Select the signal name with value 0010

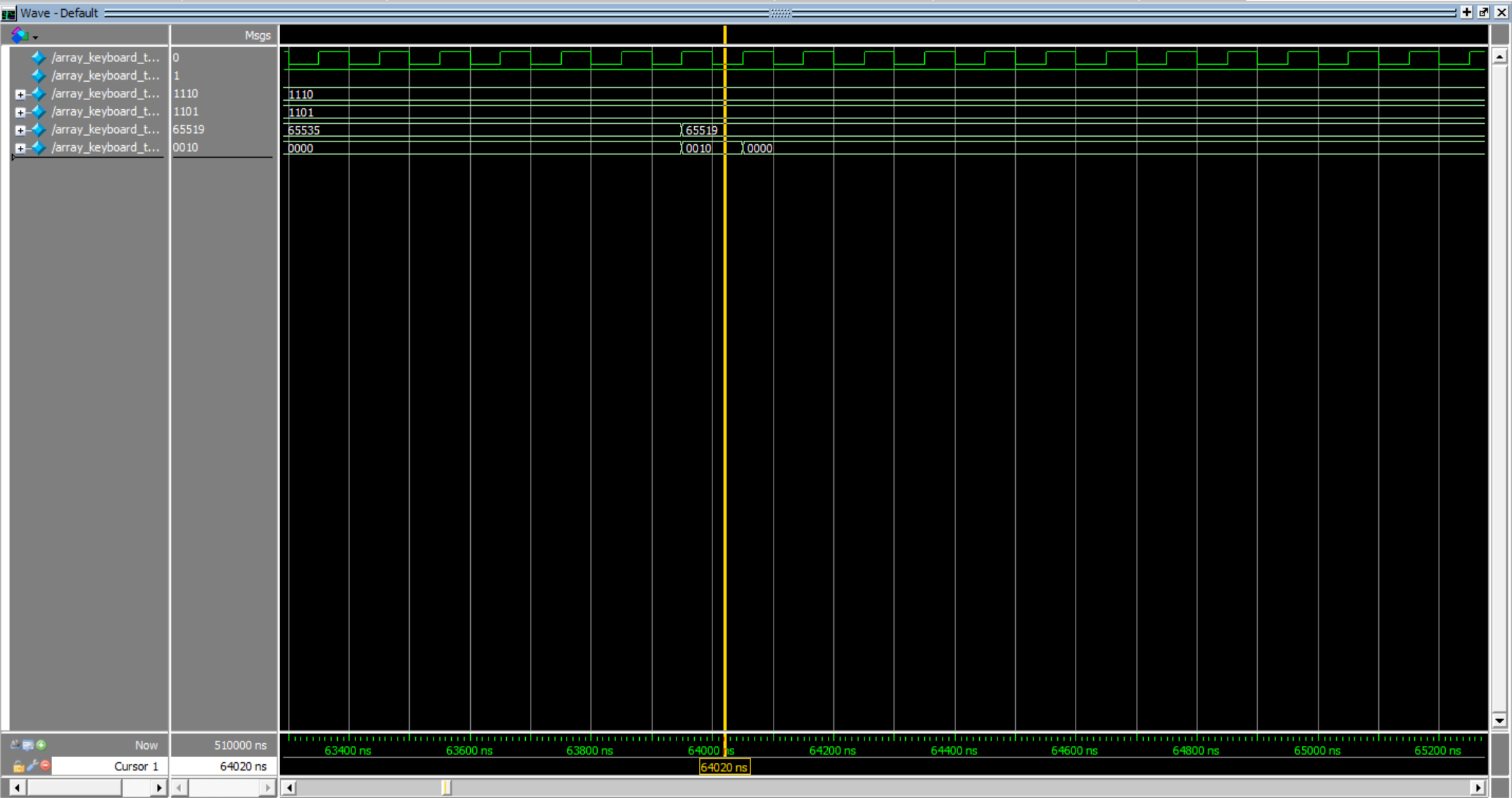coord(106,147)
